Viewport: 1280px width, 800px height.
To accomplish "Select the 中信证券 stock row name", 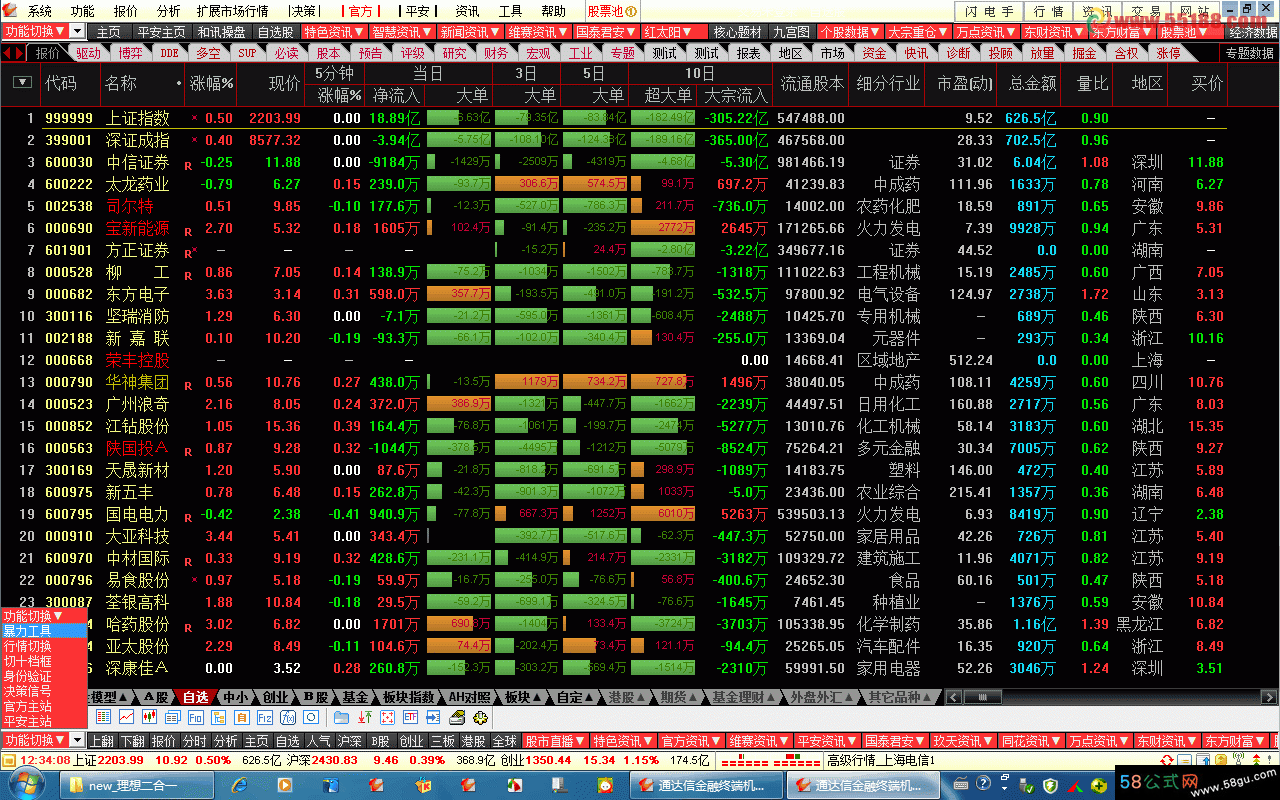I will [x=138, y=162].
